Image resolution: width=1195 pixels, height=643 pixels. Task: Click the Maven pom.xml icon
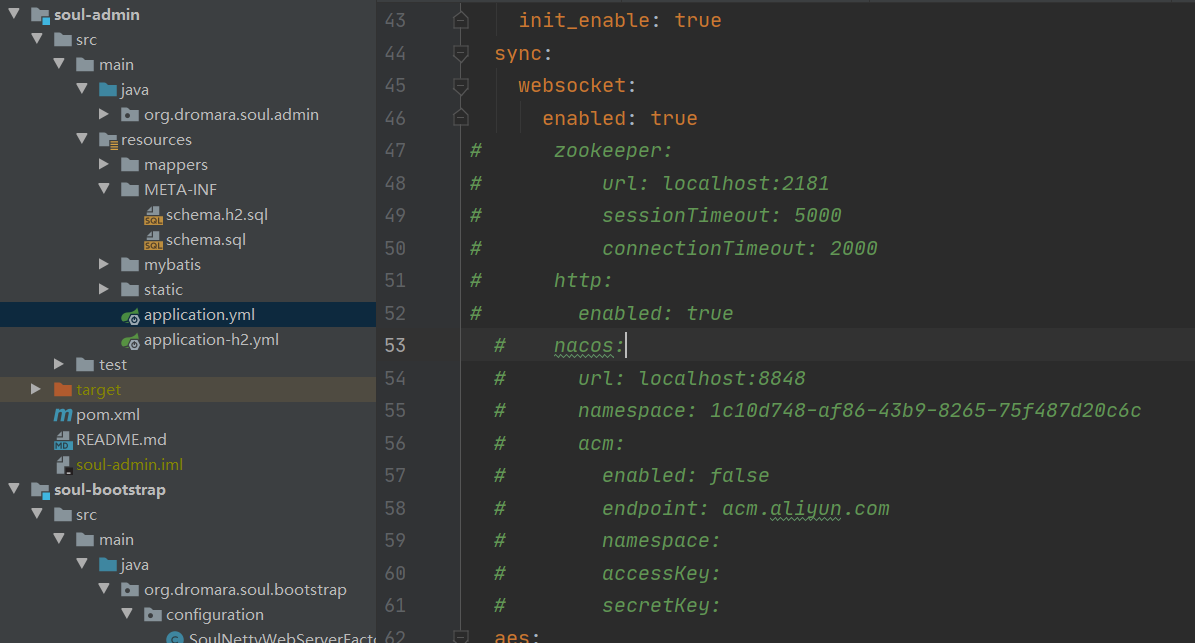point(63,415)
